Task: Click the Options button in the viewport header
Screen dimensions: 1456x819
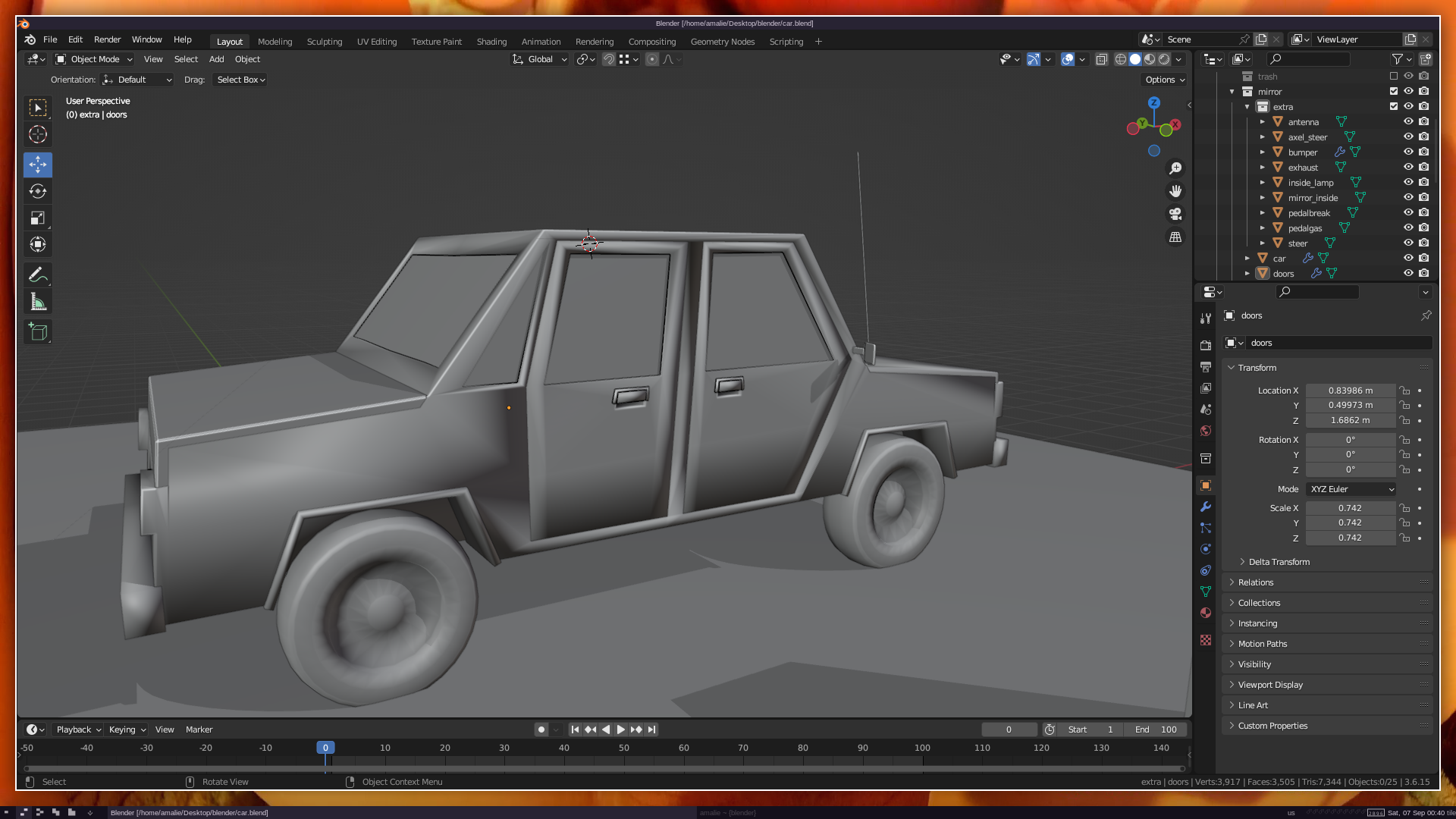Action: (1164, 80)
